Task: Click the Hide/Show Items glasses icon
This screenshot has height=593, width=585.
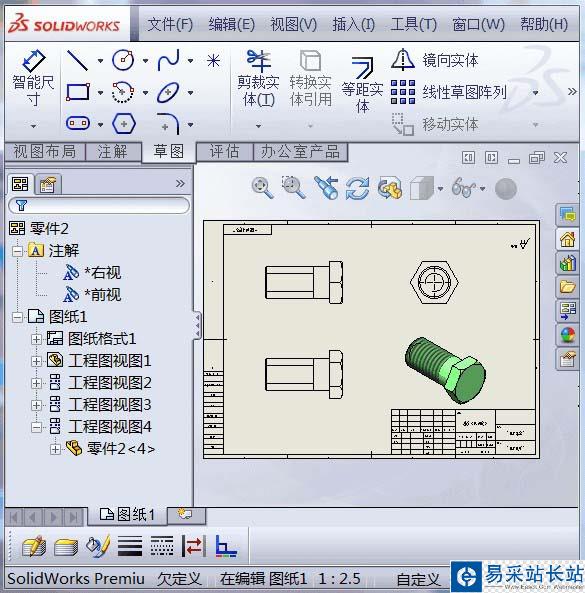Action: [x=464, y=188]
